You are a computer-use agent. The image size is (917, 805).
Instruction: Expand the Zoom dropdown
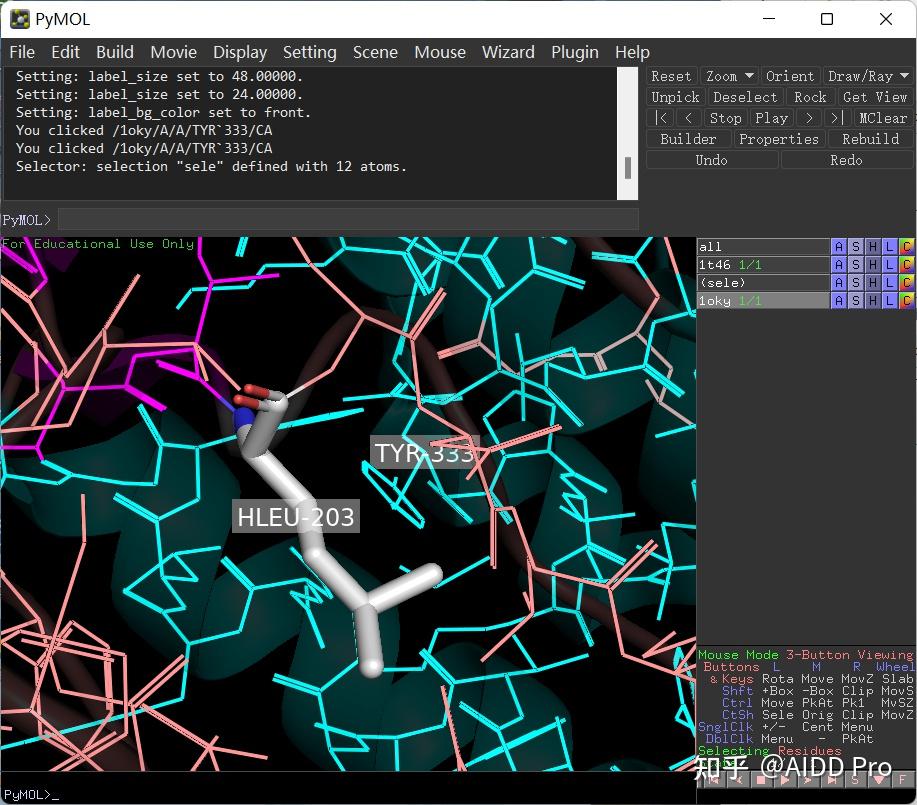(729, 76)
